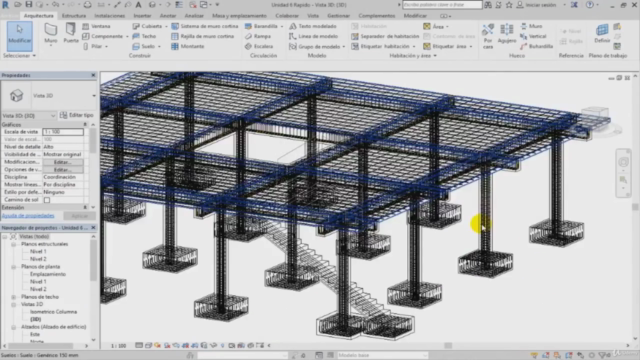Collapse Vistas 3D tree node
The width and height of the screenshot is (640, 360).
pyautogui.click(x=13, y=304)
